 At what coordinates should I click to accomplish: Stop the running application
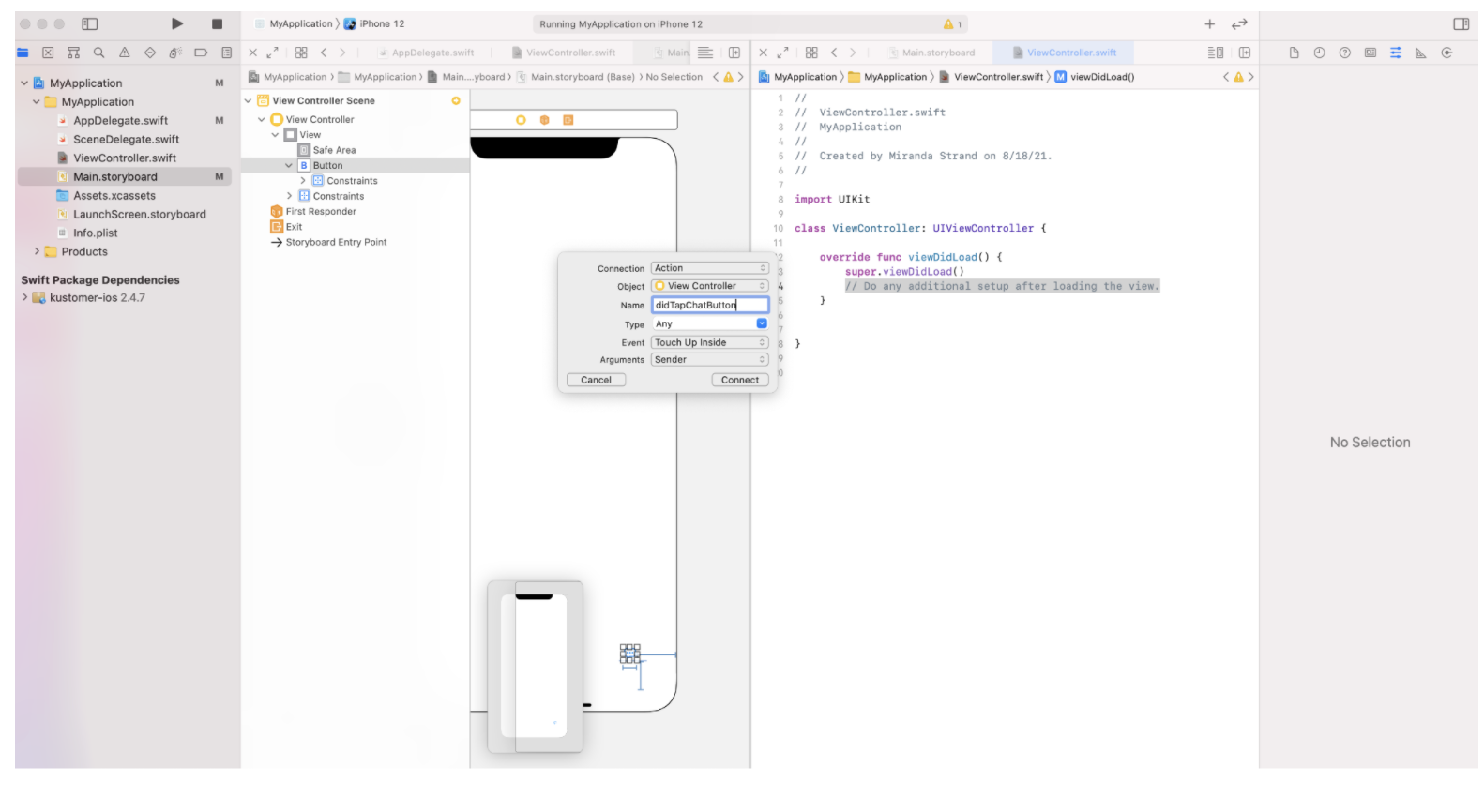click(217, 23)
